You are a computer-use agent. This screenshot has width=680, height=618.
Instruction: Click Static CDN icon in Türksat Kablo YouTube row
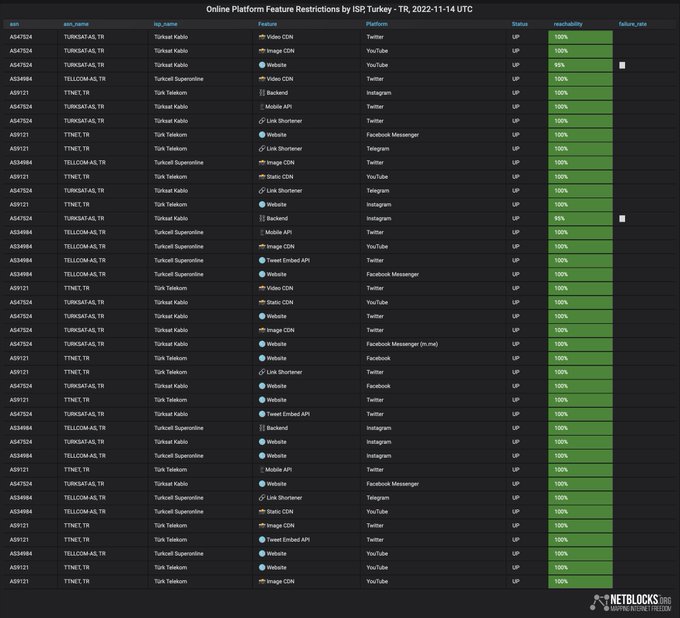point(262,302)
